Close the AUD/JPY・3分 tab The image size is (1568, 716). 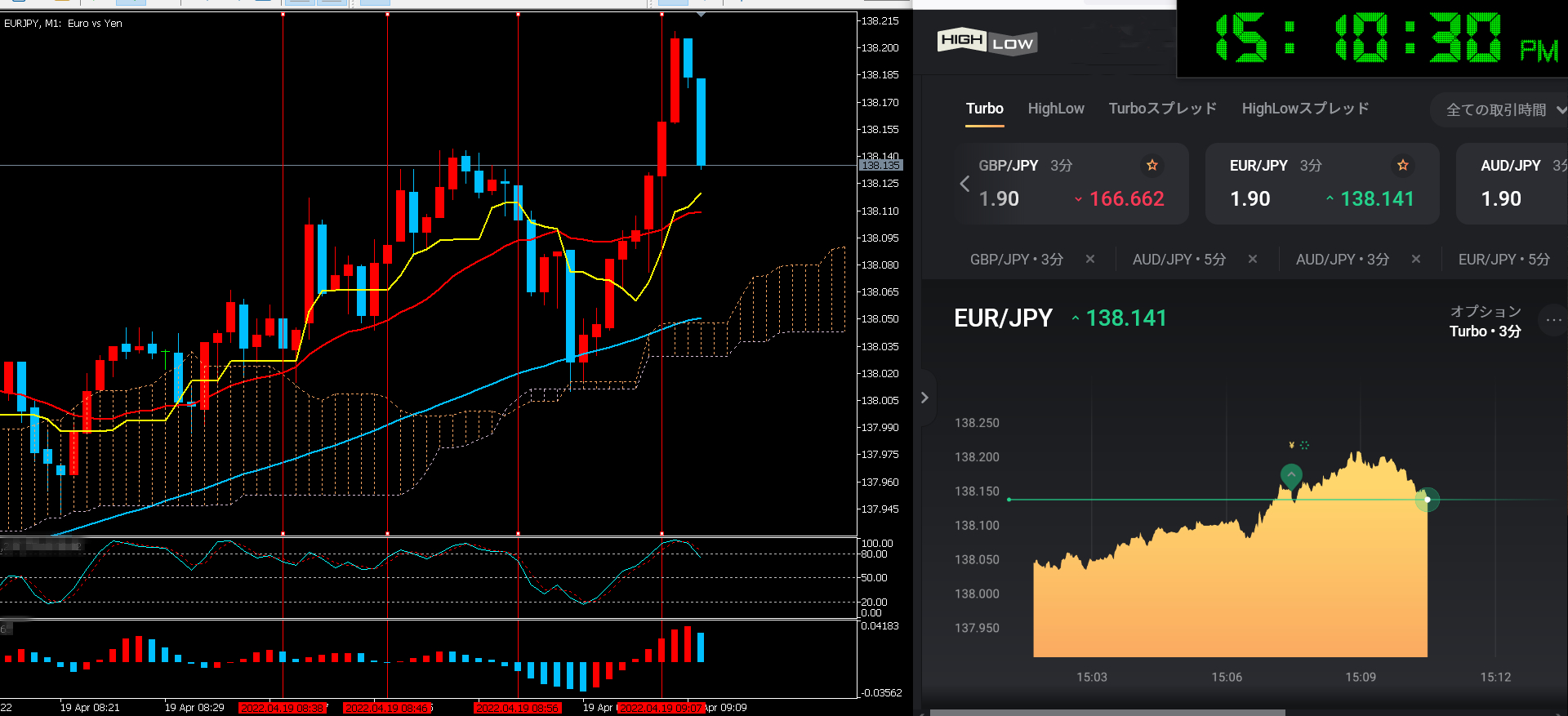point(1415,260)
